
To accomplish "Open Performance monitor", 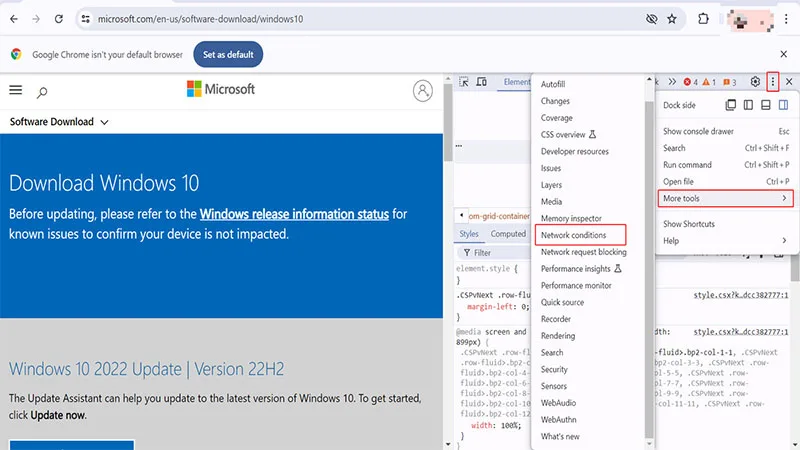I will tap(576, 286).
